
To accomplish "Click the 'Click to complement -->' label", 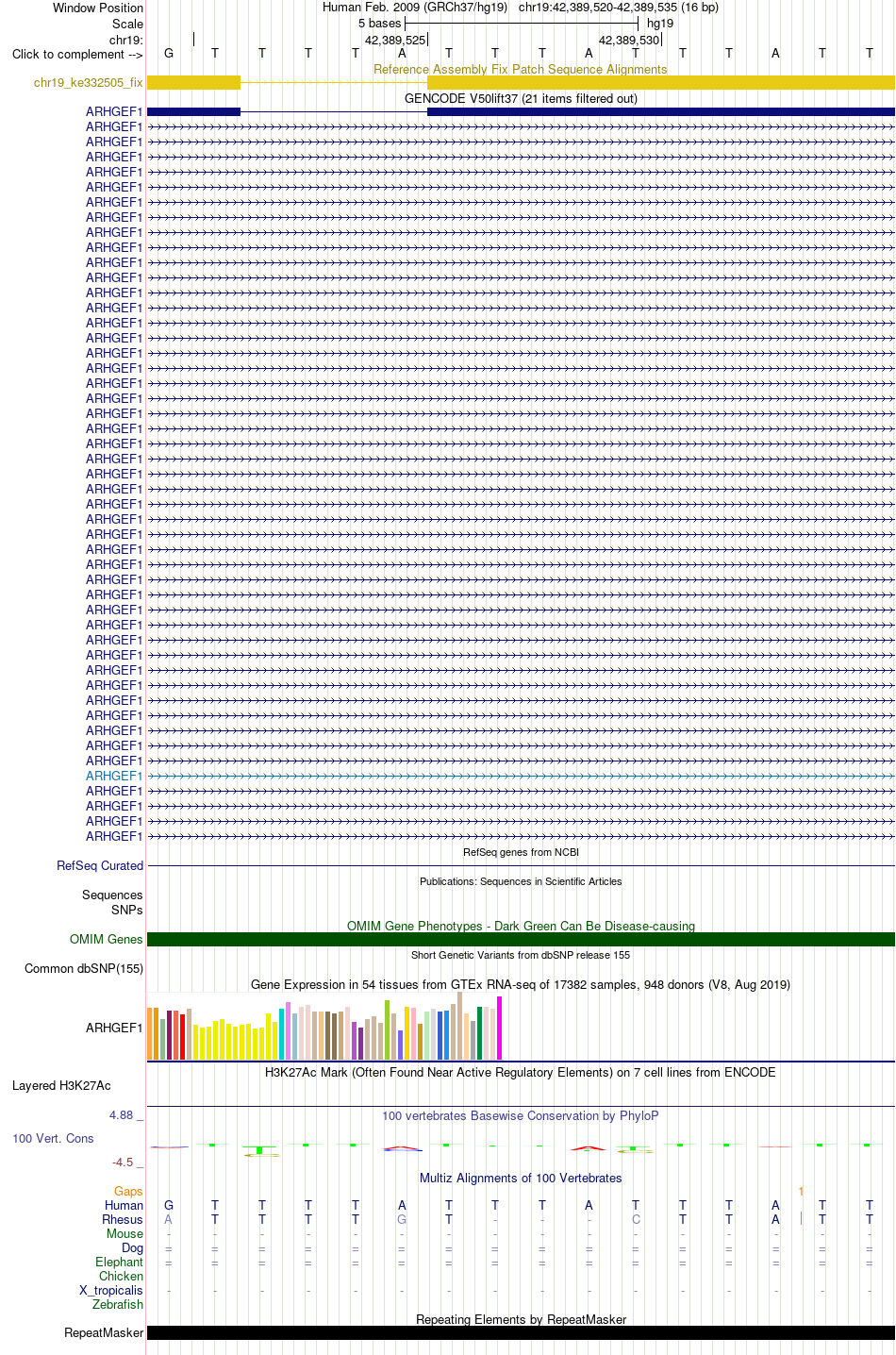I will (77, 54).
